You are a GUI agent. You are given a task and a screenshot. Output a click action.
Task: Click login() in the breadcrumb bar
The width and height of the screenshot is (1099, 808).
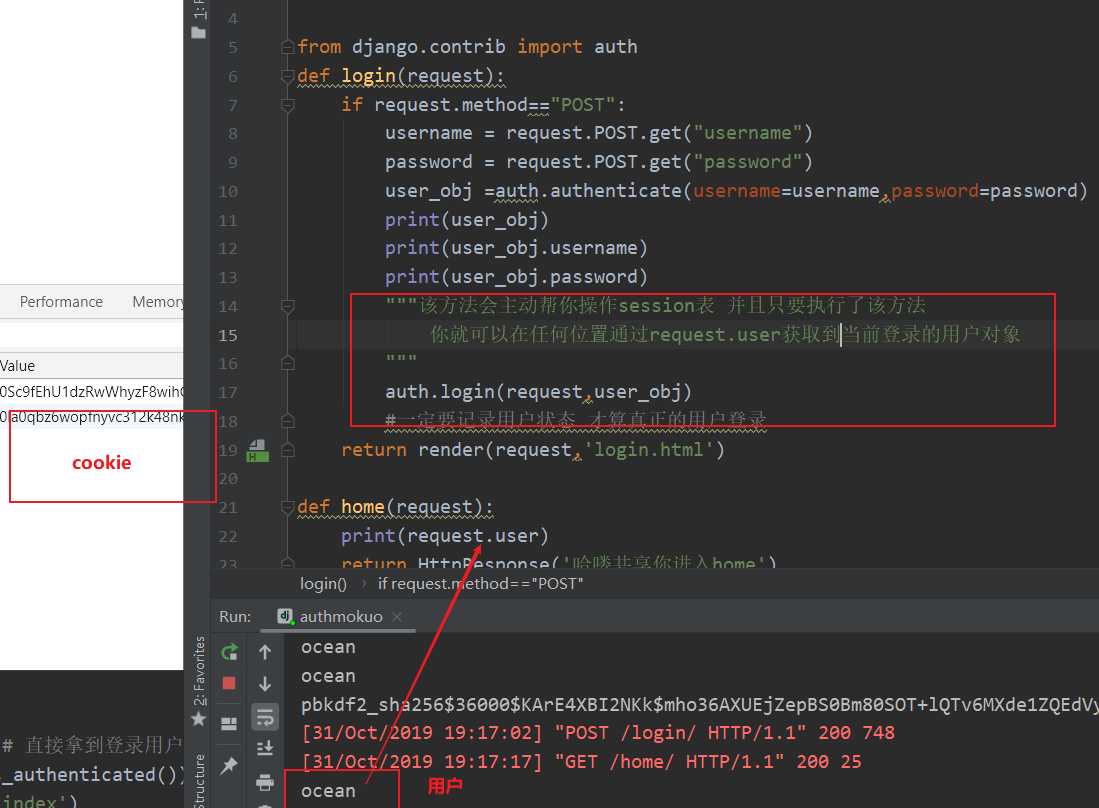pyautogui.click(x=323, y=583)
